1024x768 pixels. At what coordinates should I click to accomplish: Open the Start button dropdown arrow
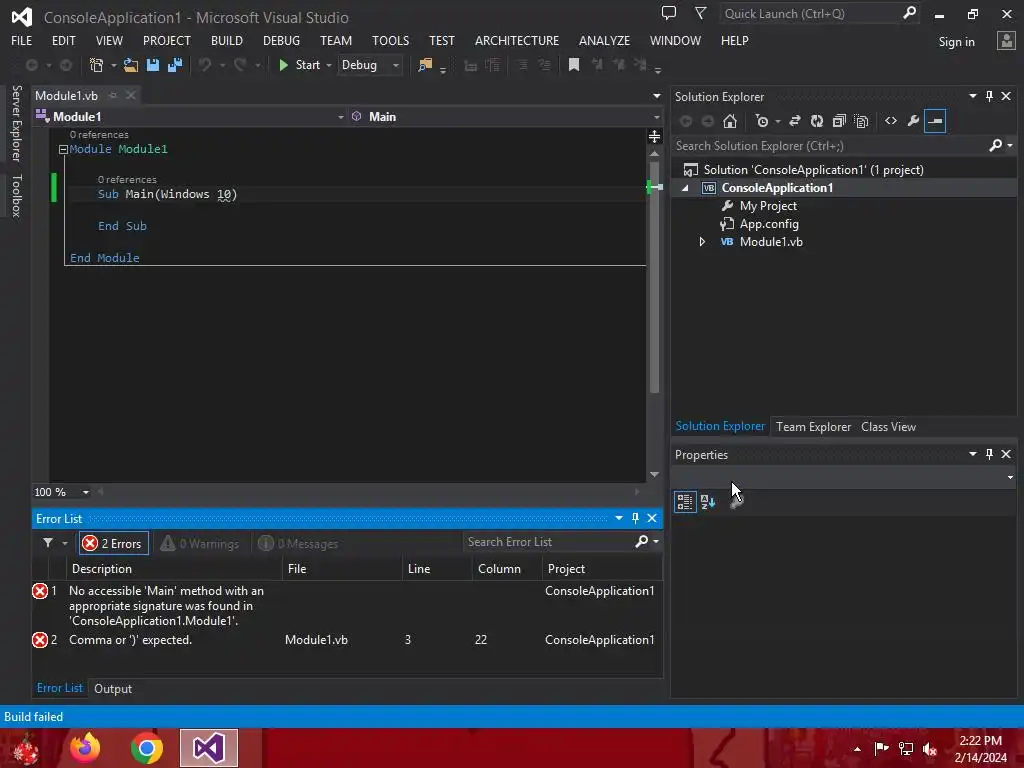tap(329, 65)
